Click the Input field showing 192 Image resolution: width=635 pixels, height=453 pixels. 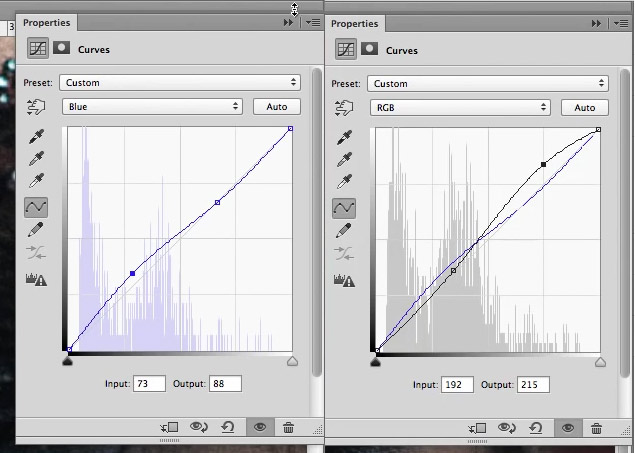coord(457,385)
